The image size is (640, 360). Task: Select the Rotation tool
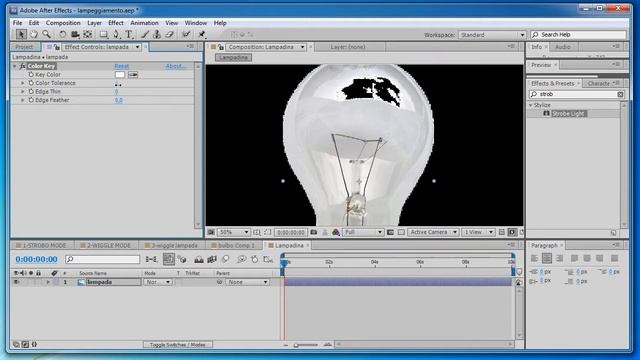click(x=62, y=35)
